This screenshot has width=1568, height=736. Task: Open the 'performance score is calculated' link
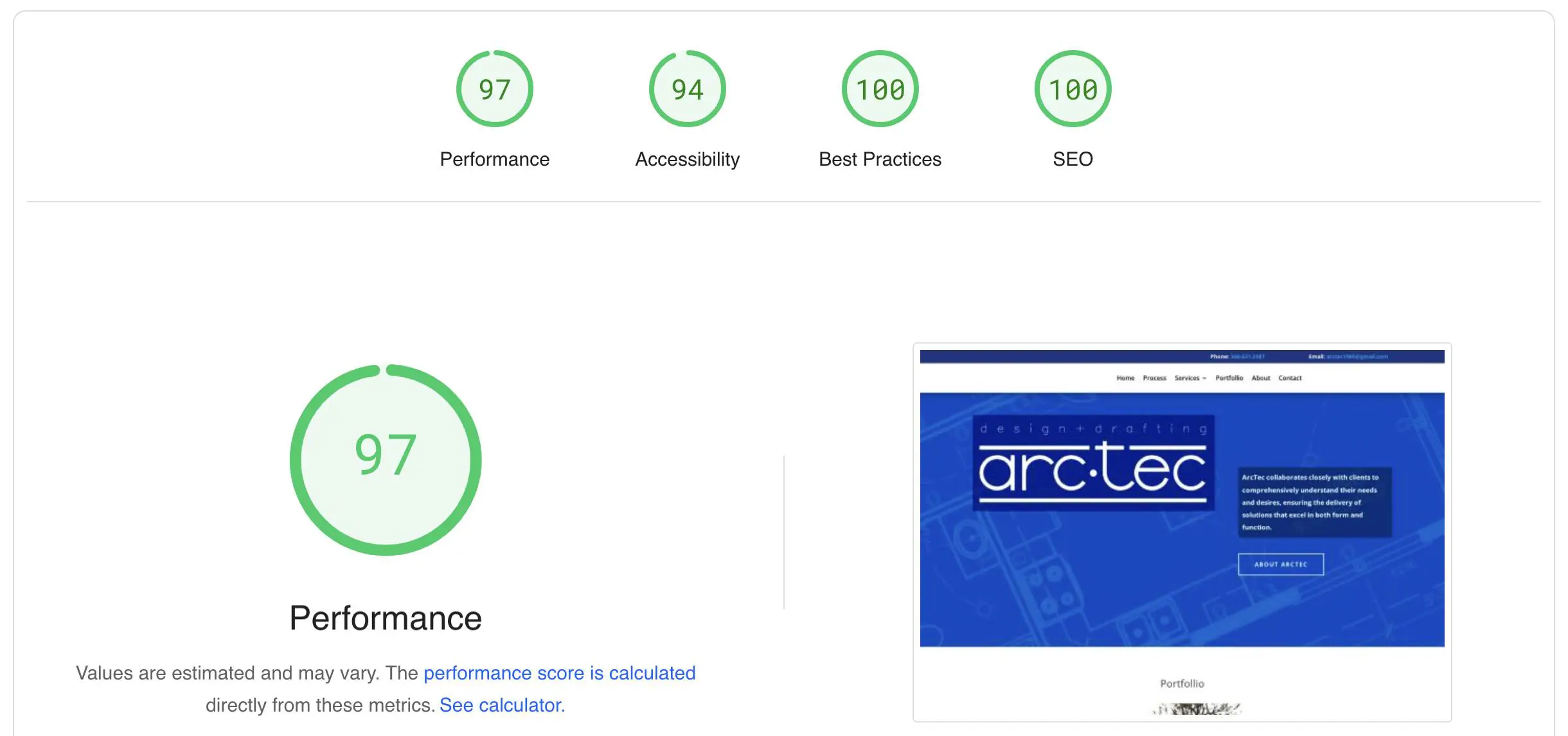(559, 673)
